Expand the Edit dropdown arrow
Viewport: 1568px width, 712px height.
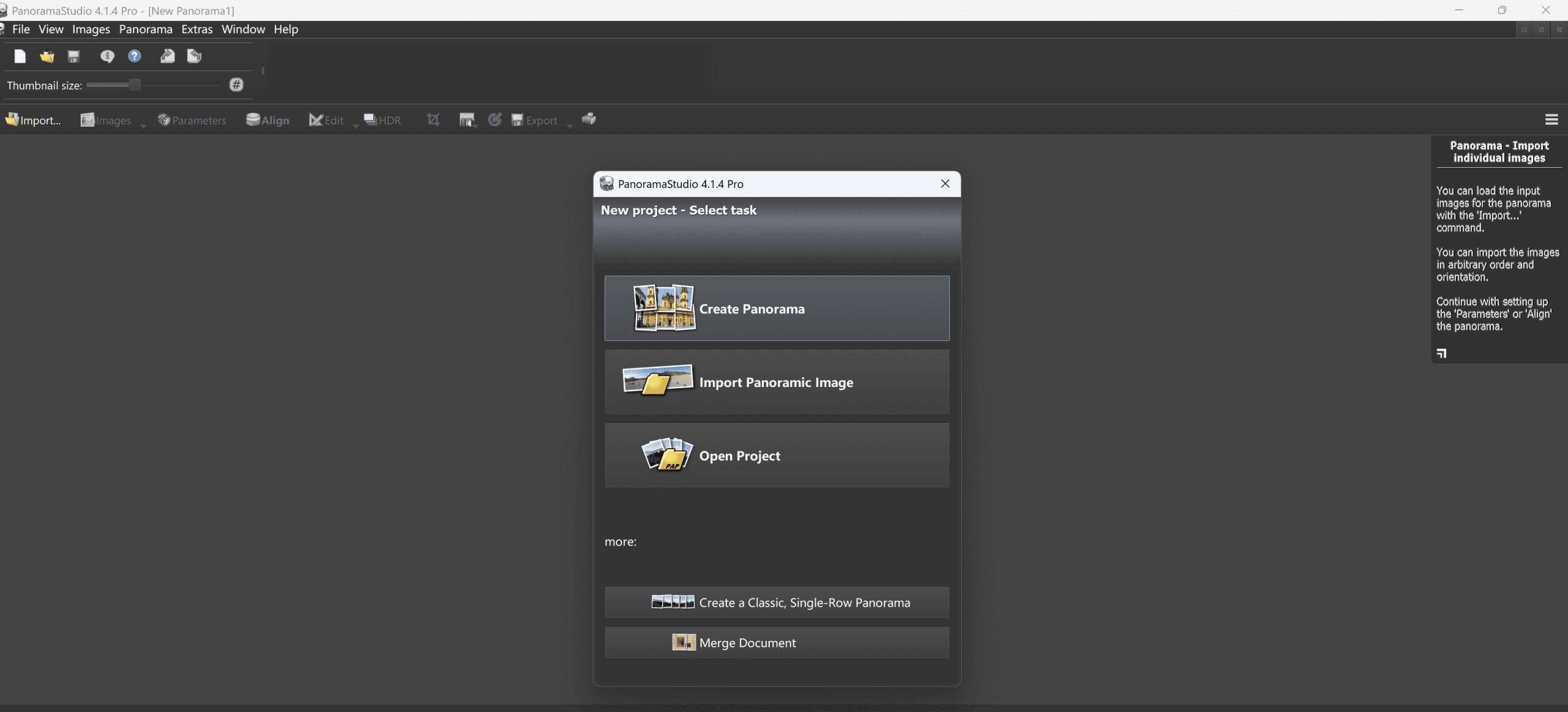(x=356, y=126)
